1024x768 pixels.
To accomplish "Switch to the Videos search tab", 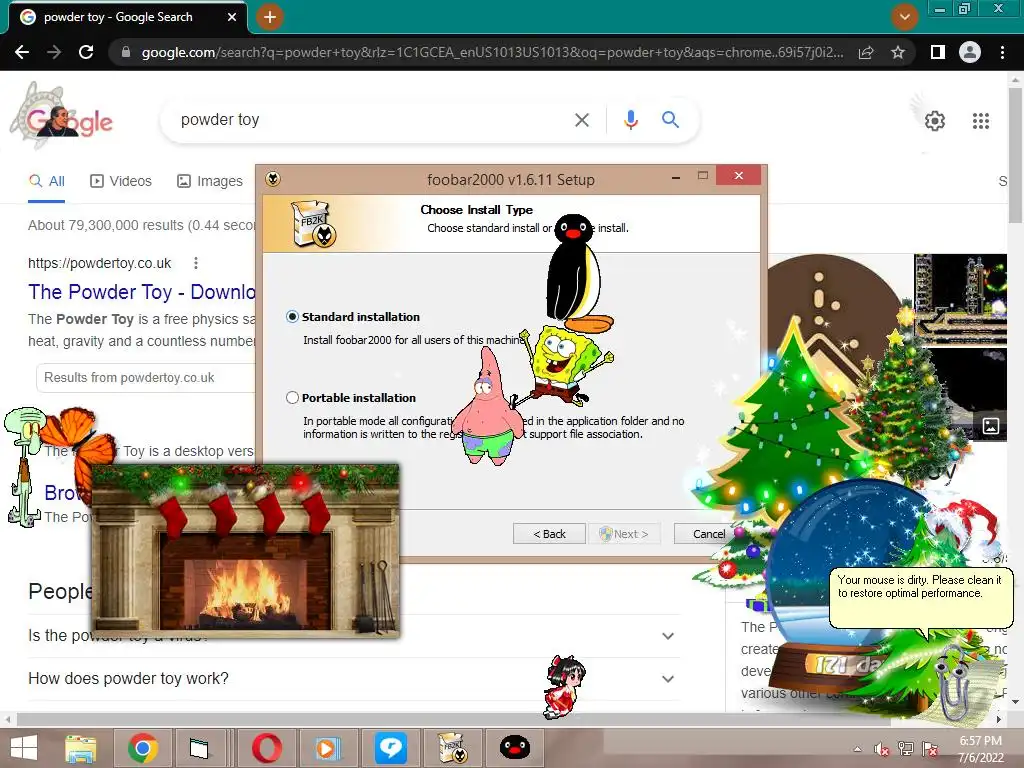I will coord(121,181).
